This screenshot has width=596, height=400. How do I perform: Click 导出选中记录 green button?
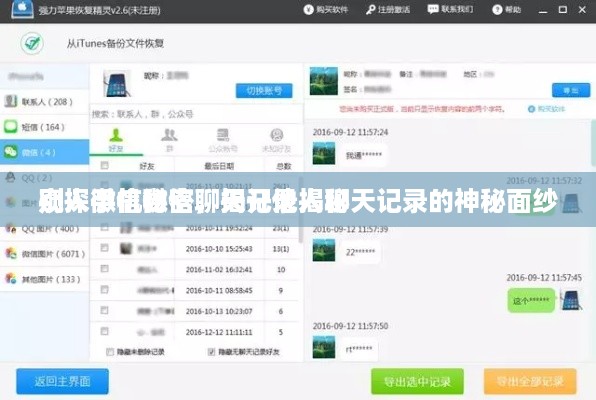417,381
